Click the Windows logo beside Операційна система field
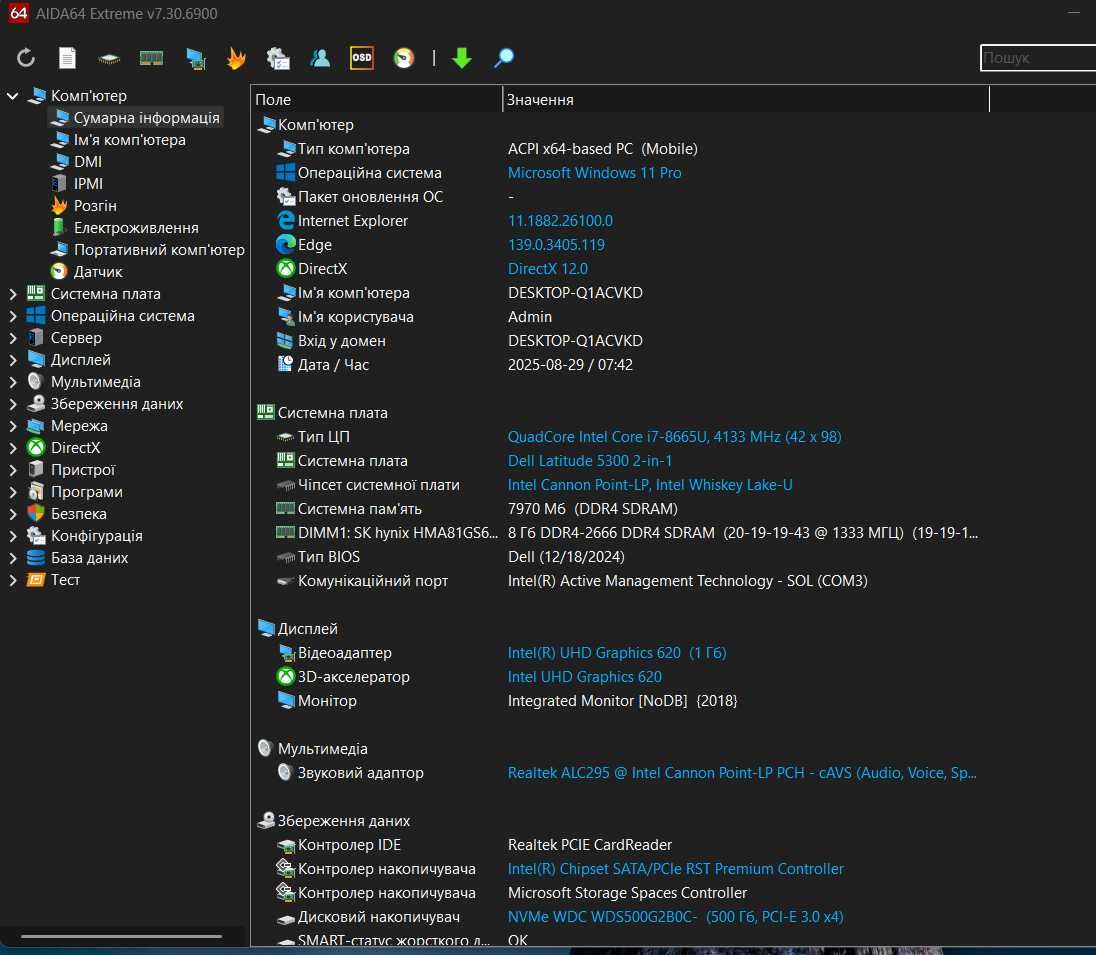The image size is (1096, 955). pyautogui.click(x=286, y=173)
